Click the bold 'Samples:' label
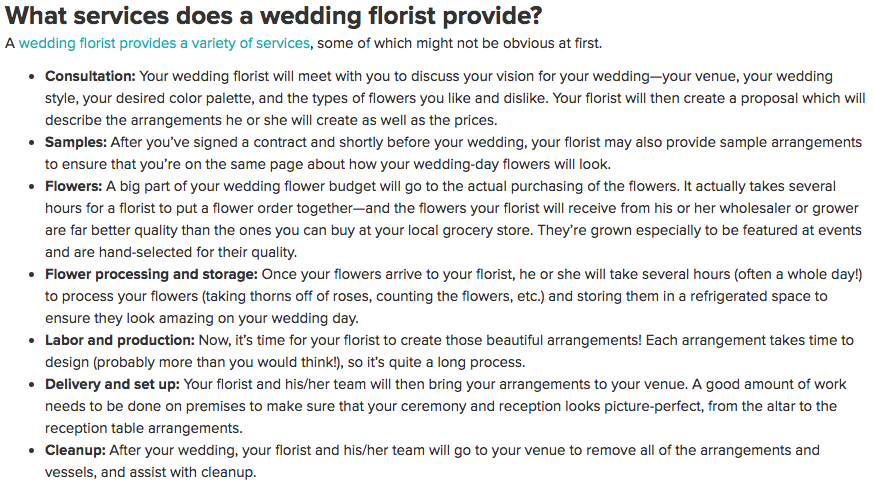 click(75, 143)
